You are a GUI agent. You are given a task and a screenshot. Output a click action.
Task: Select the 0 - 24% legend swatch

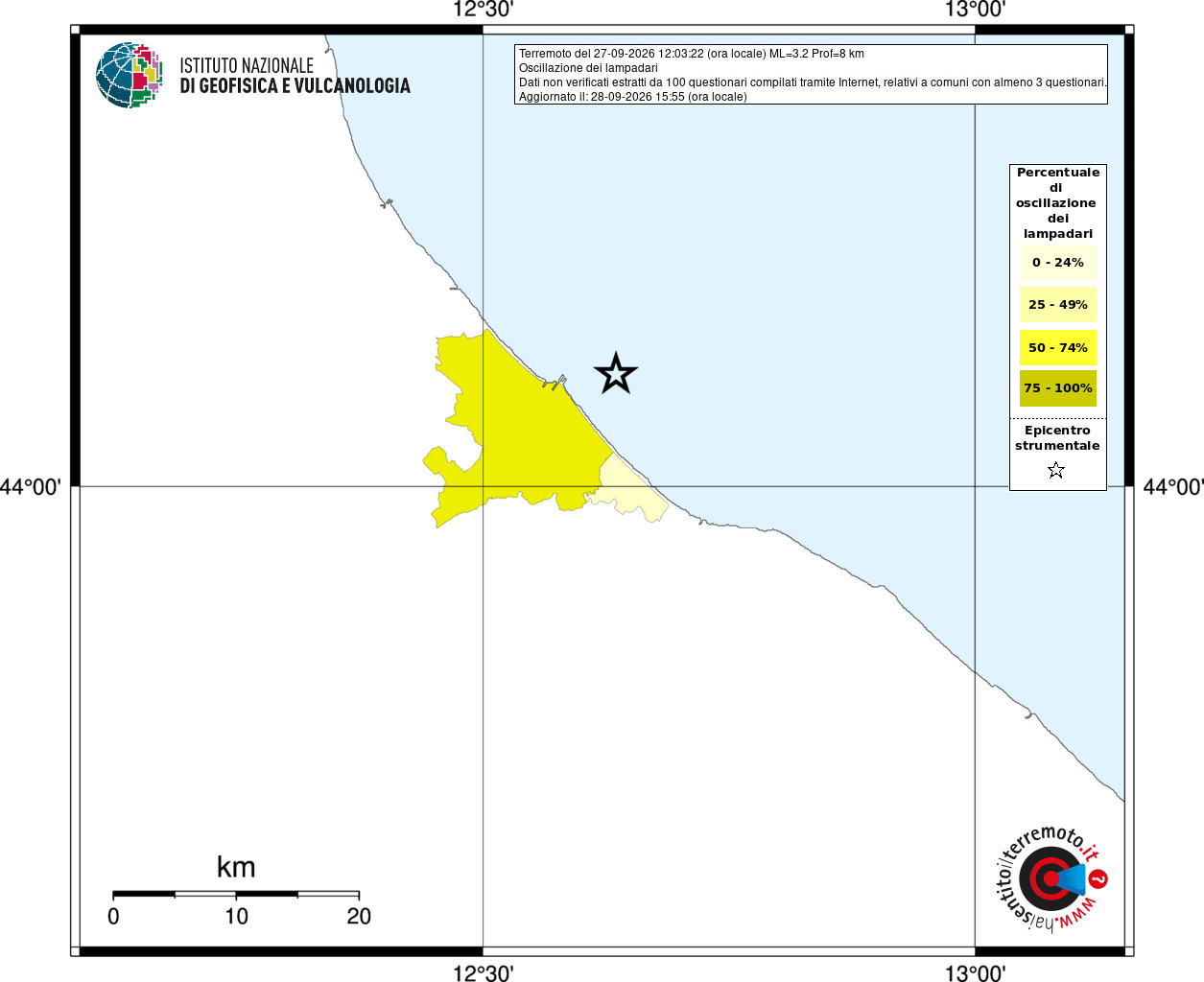[1058, 262]
